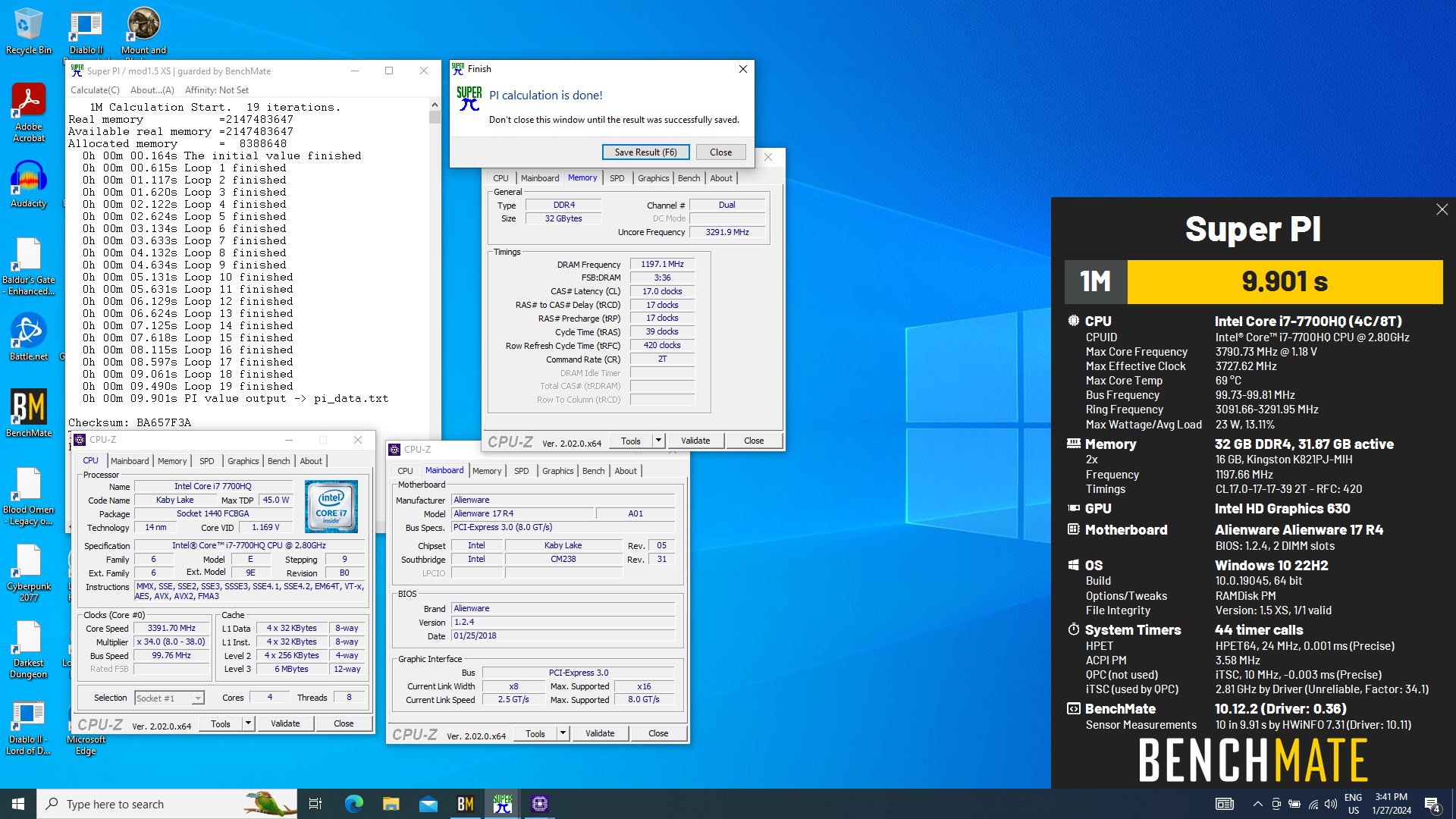Open Baldur's Gate Enhanced desktop icon
The image size is (1456, 819).
[x=29, y=267]
